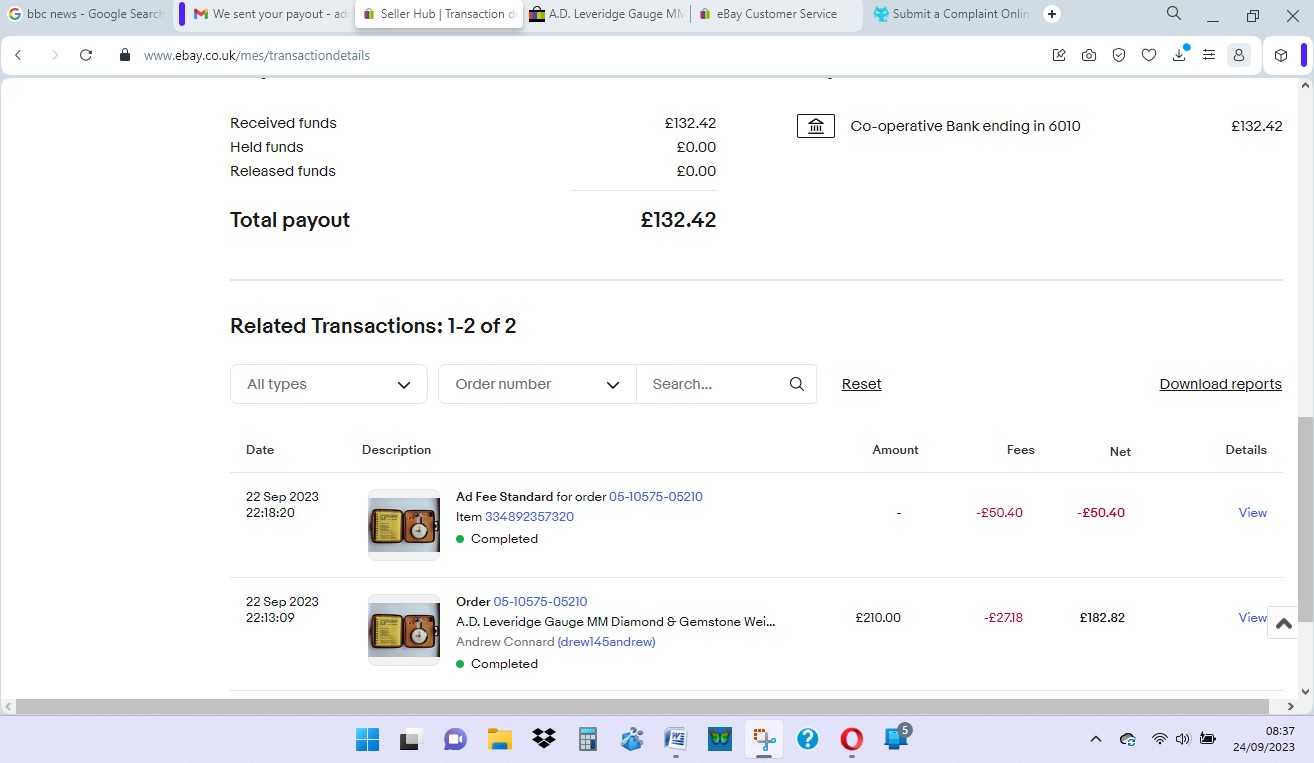The image size is (1314, 763).
Task: Click the magnifier icon in the search field
Action: [x=796, y=384]
